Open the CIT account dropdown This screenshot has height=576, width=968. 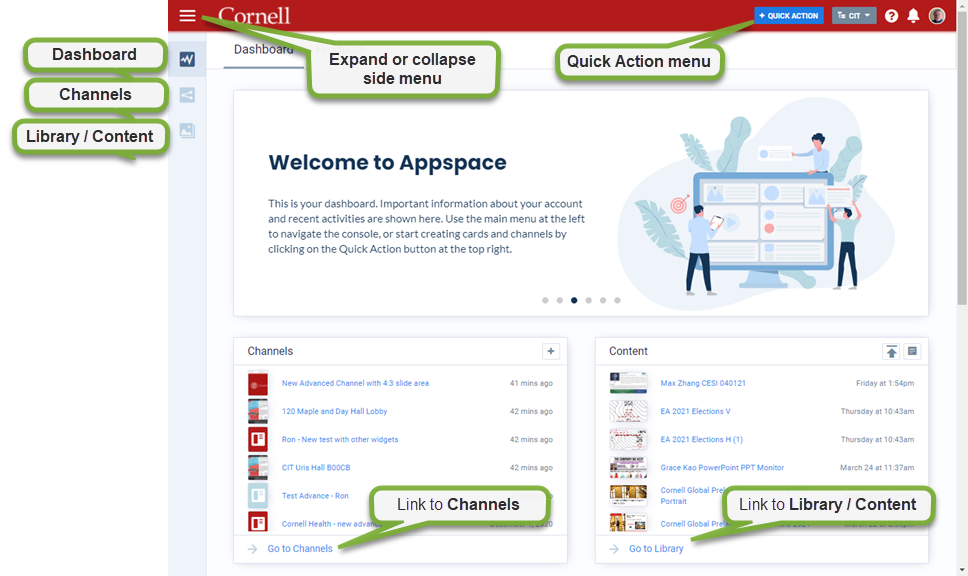pyautogui.click(x=853, y=15)
